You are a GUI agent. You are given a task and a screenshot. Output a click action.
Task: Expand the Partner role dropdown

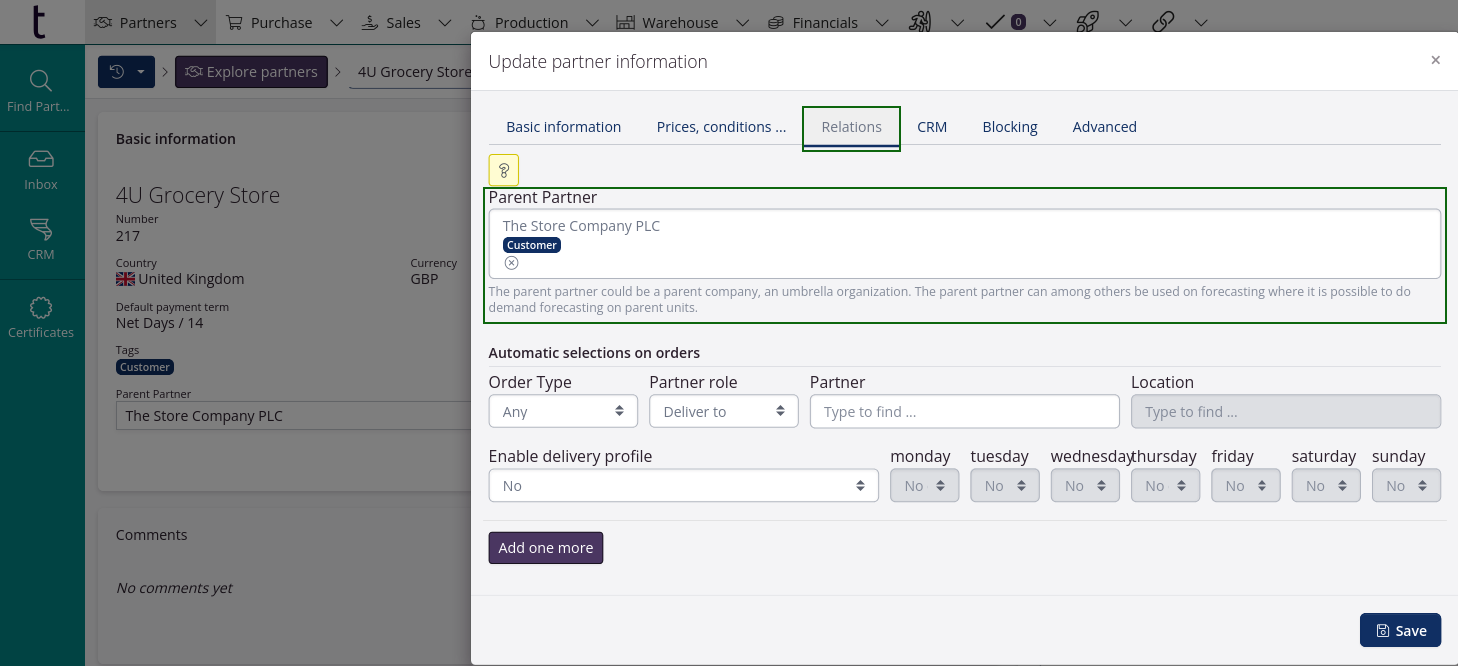click(x=723, y=411)
